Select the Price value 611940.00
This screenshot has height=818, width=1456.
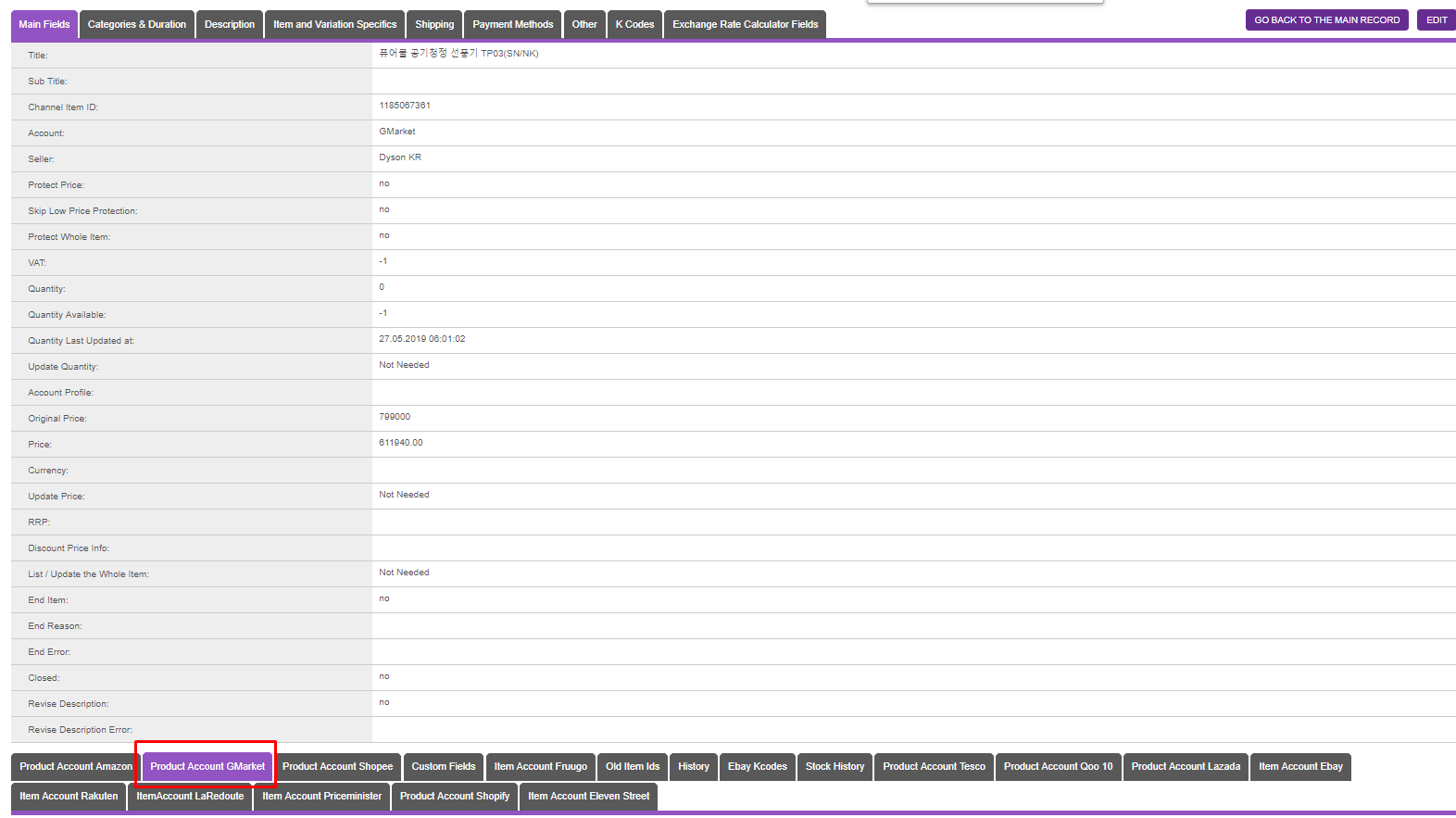click(401, 443)
